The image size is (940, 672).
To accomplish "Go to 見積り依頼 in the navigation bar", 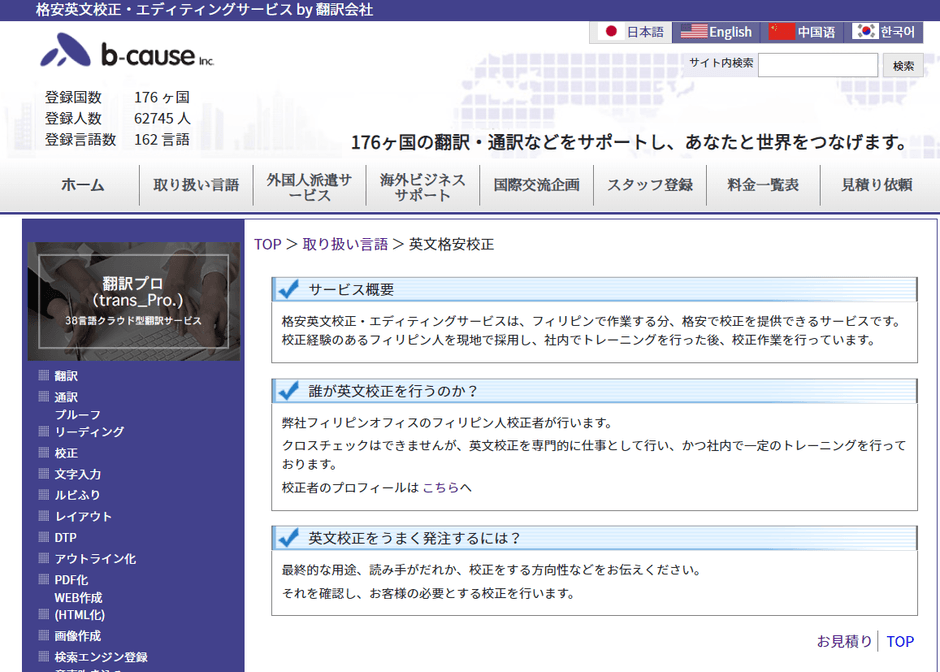I will point(876,185).
